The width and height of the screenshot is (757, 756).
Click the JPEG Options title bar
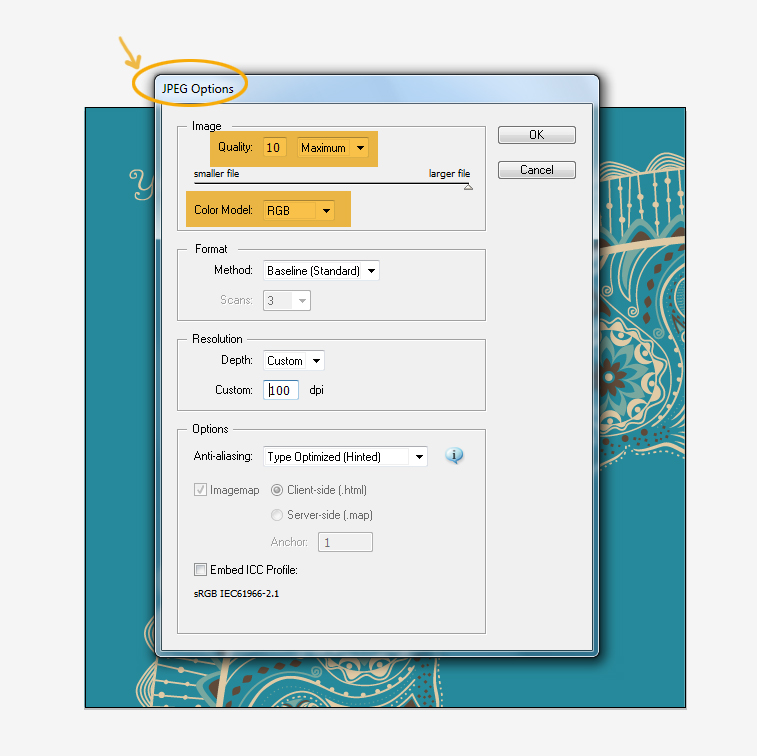(377, 89)
